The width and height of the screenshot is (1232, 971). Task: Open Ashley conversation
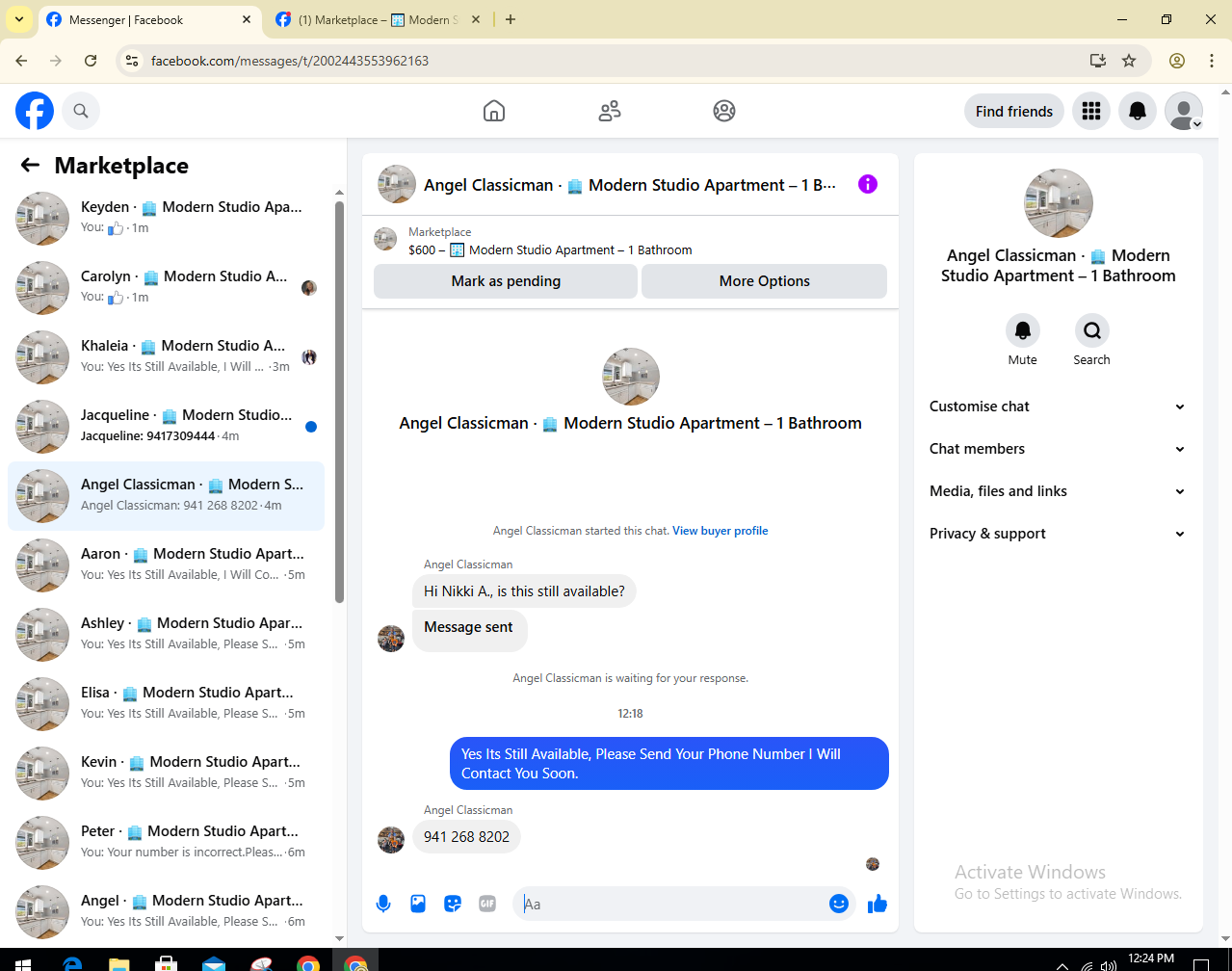tap(166, 635)
